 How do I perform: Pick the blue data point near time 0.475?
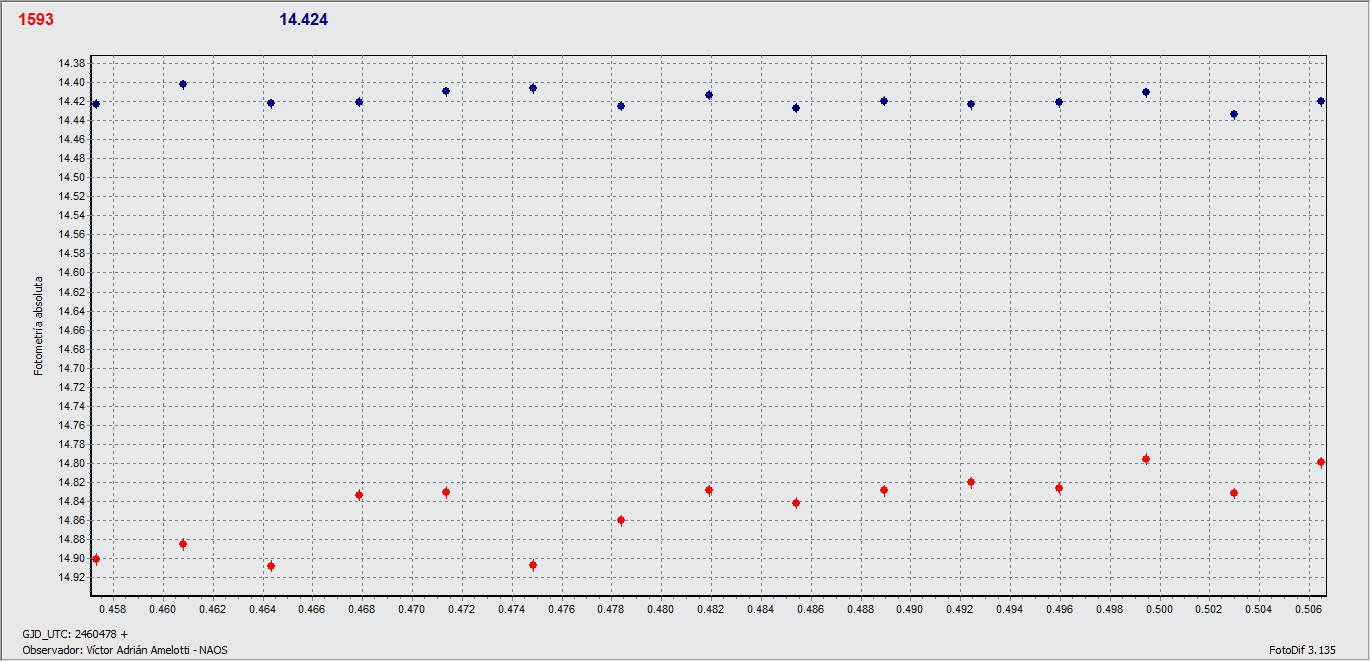pyautogui.click(x=533, y=88)
